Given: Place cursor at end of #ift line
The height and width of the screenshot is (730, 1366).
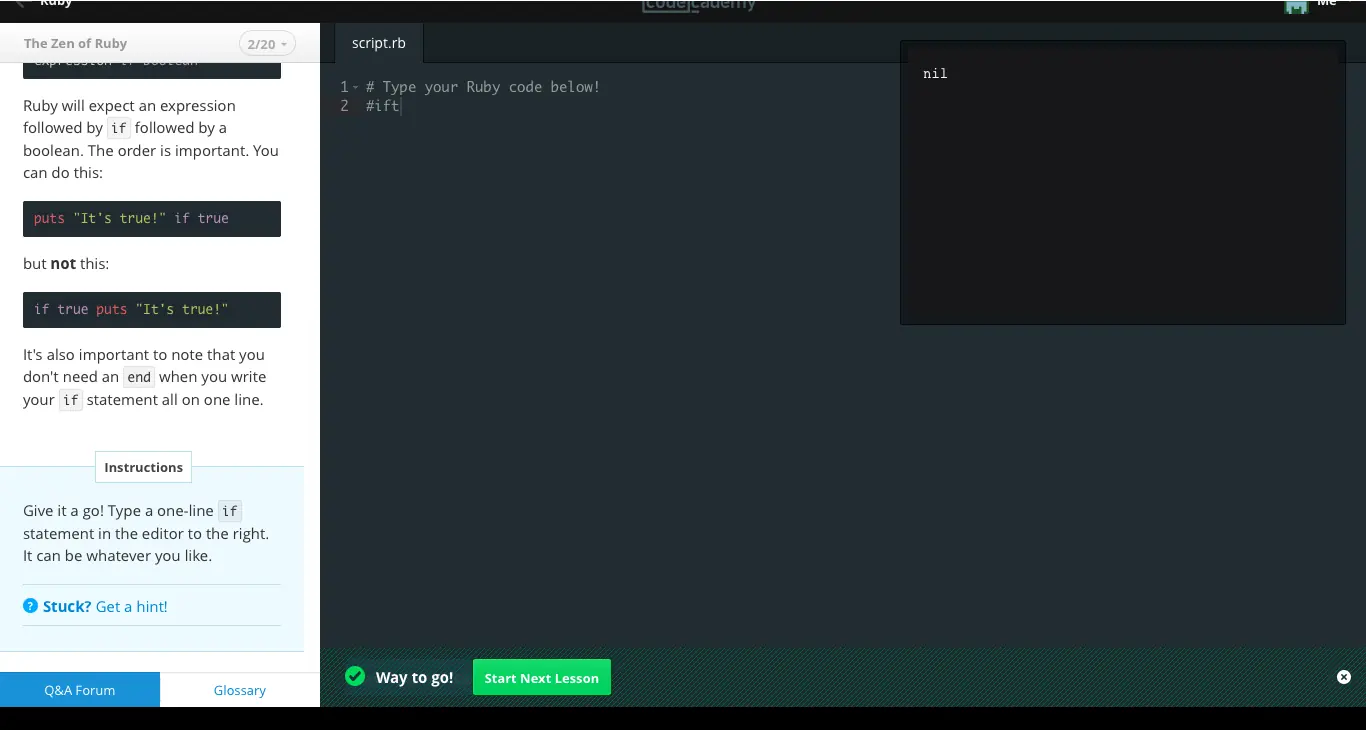Looking at the screenshot, I should [x=400, y=106].
